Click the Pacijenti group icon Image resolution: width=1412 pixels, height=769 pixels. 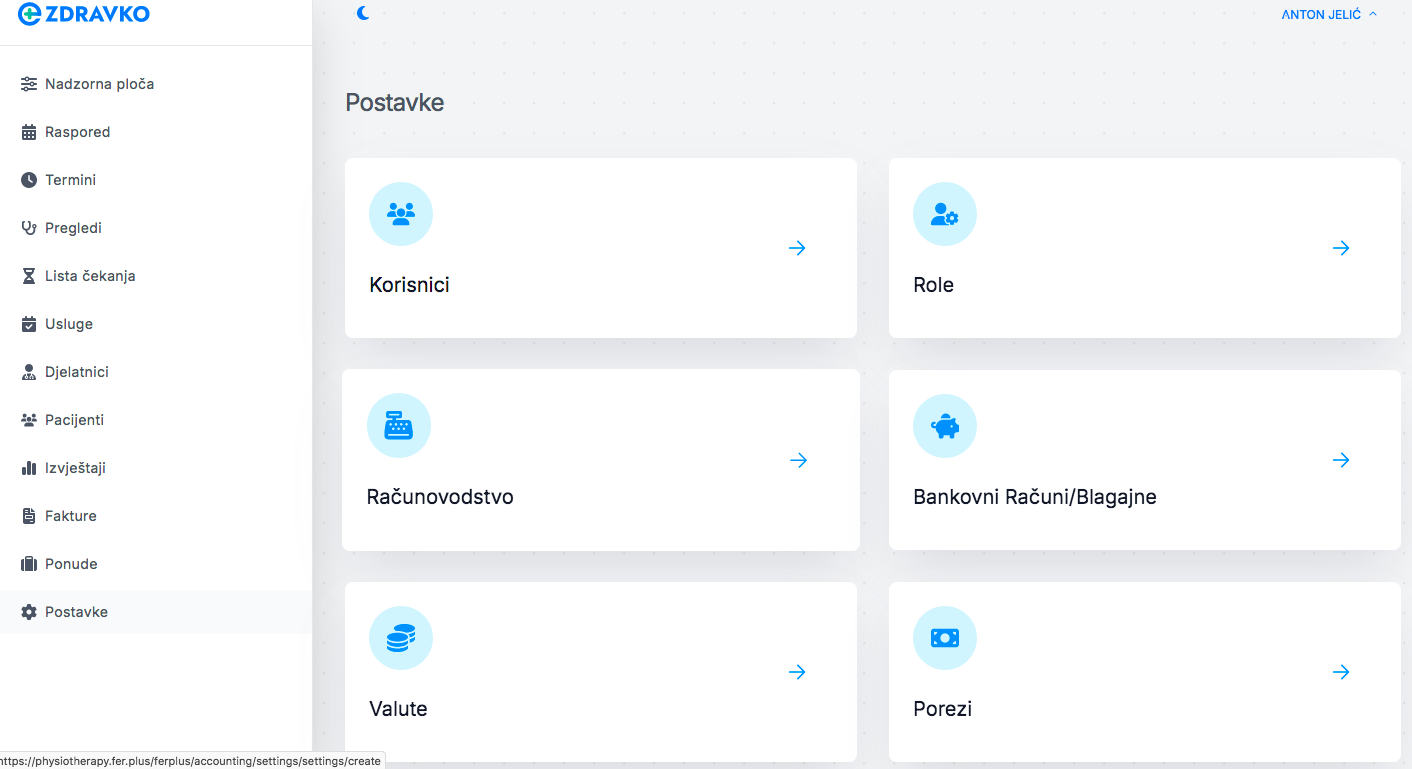pos(29,420)
